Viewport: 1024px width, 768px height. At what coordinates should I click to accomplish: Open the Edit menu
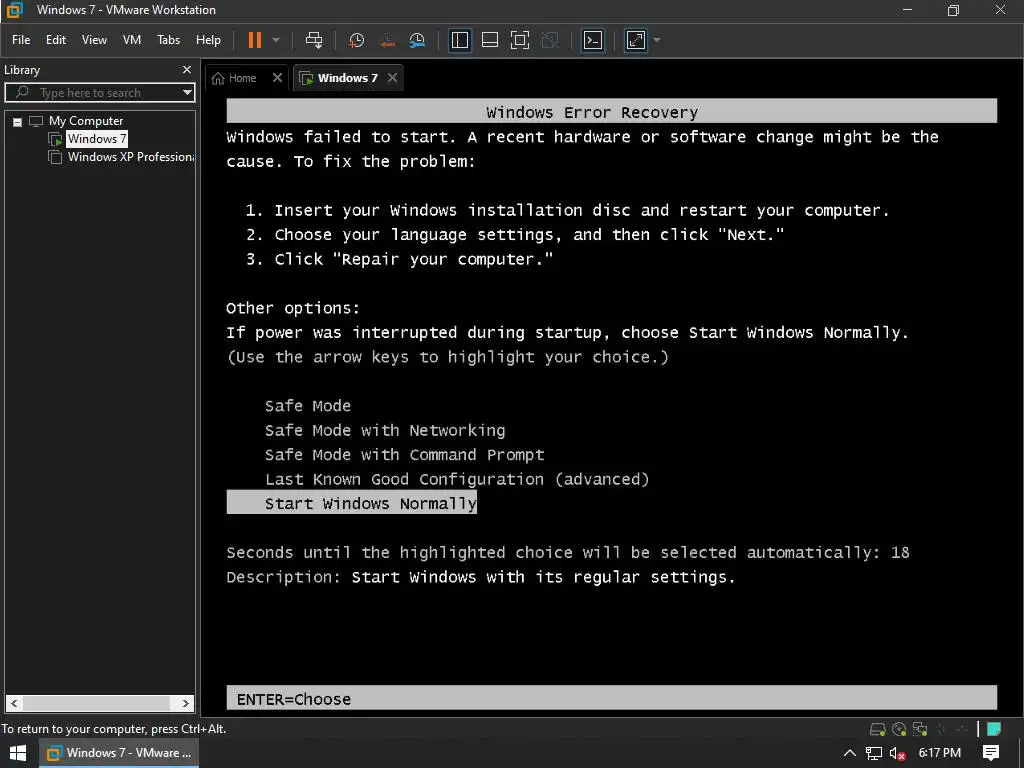tap(56, 40)
